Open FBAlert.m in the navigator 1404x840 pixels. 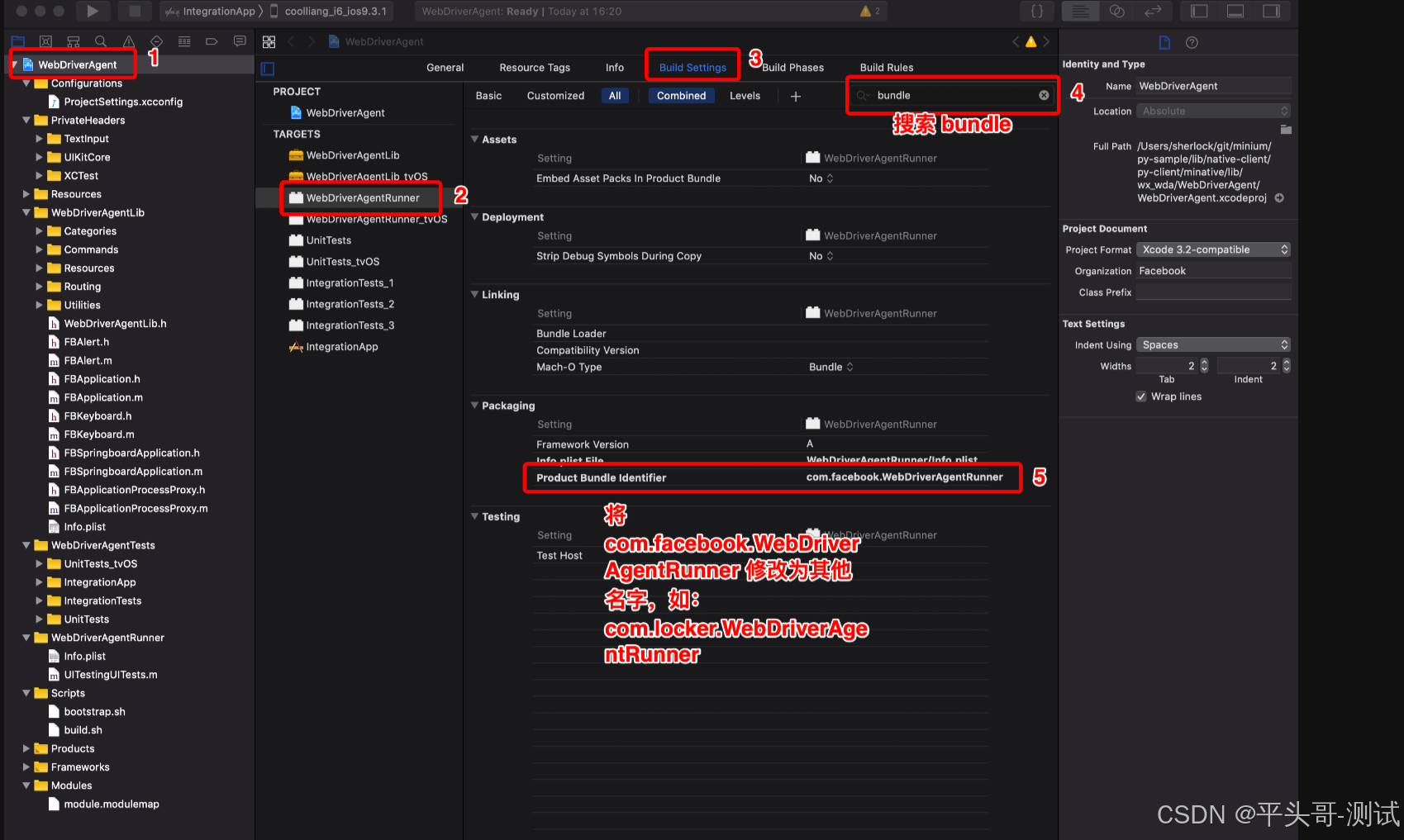tap(88, 361)
